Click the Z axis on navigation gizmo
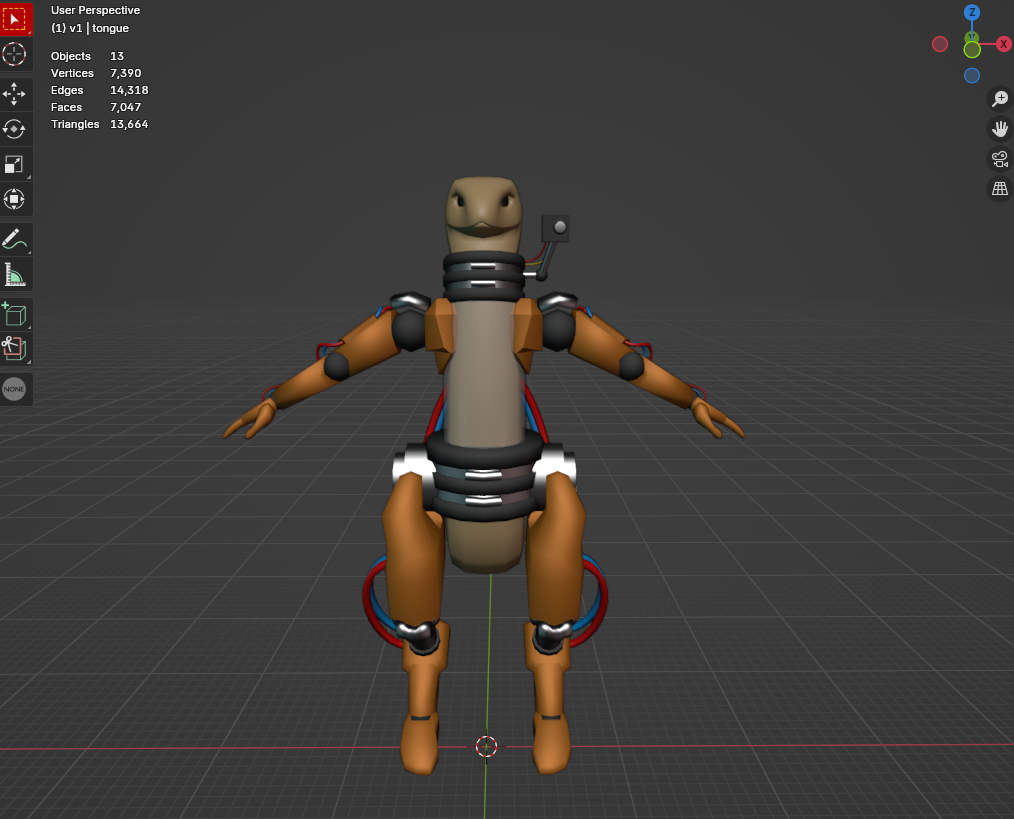 [x=971, y=12]
